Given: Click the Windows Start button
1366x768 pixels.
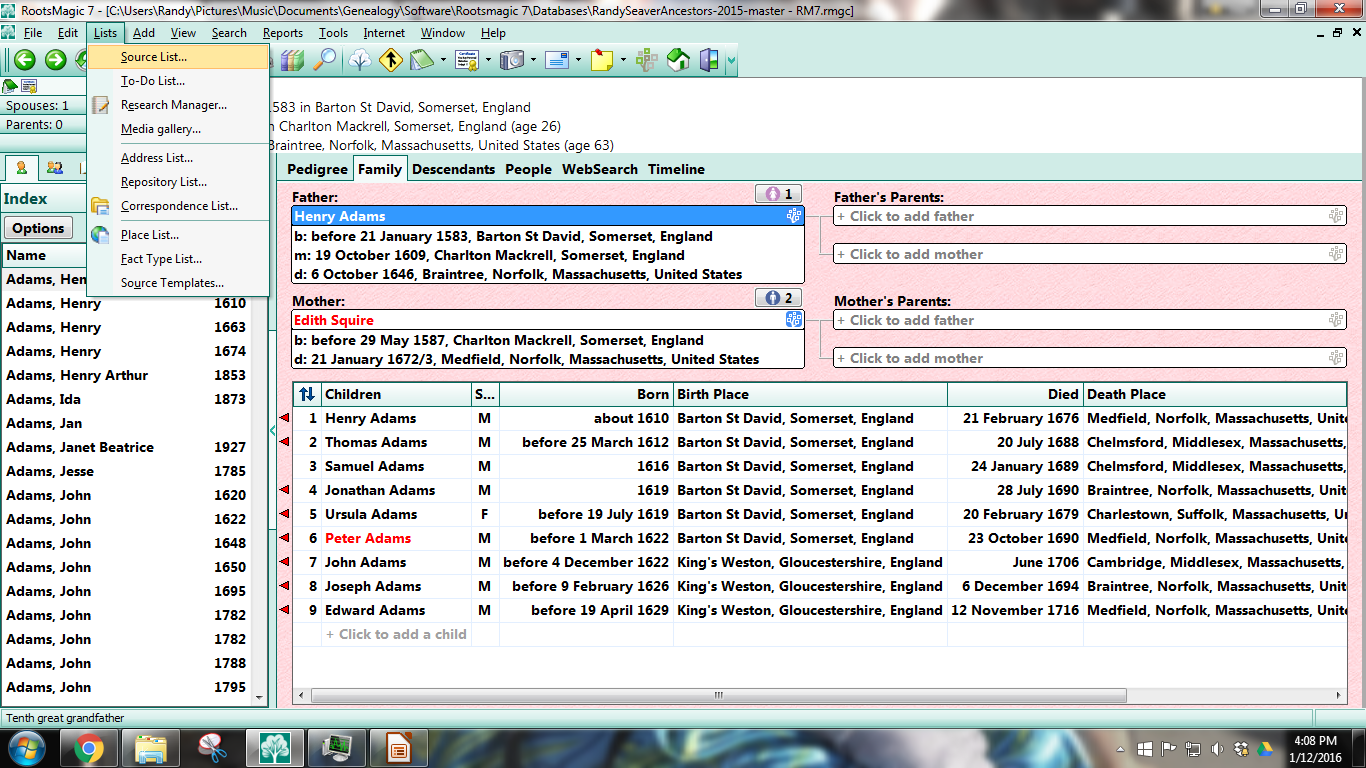Looking at the screenshot, I should click(26, 747).
